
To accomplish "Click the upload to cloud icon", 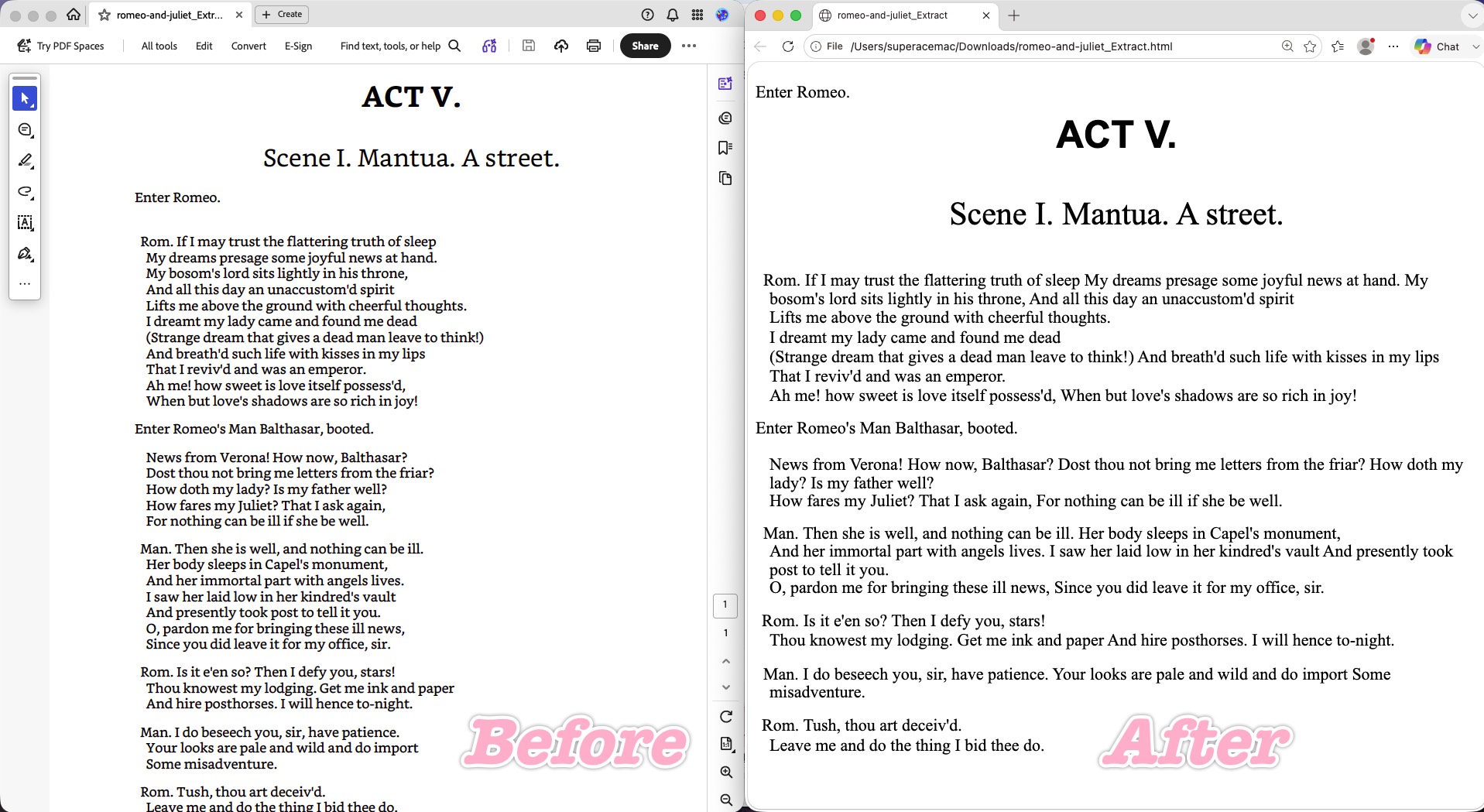I will coord(561,46).
